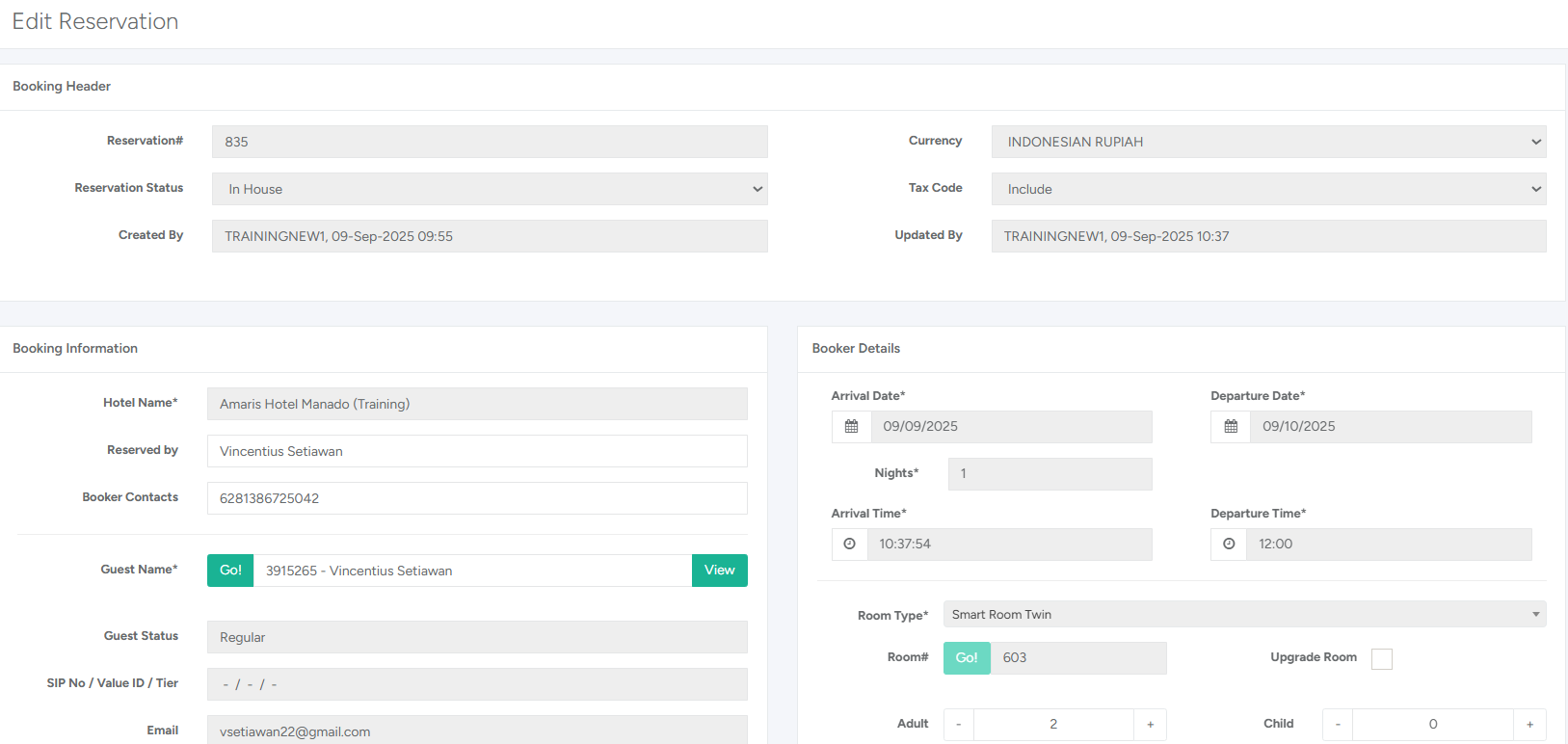Expand the Currency dropdown
This screenshot has height=744, width=1568.
click(1268, 142)
